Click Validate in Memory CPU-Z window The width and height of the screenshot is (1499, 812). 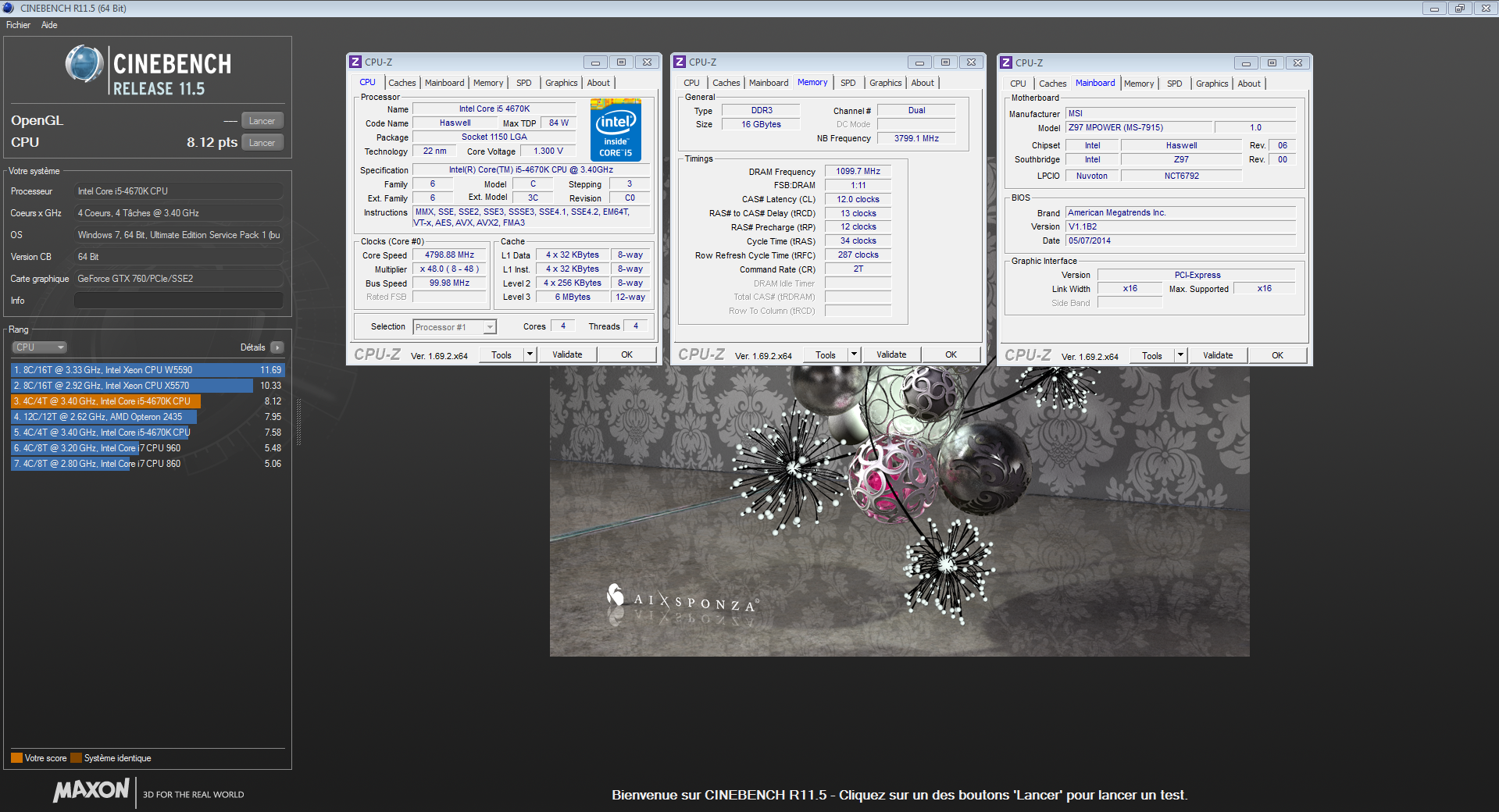(x=891, y=354)
